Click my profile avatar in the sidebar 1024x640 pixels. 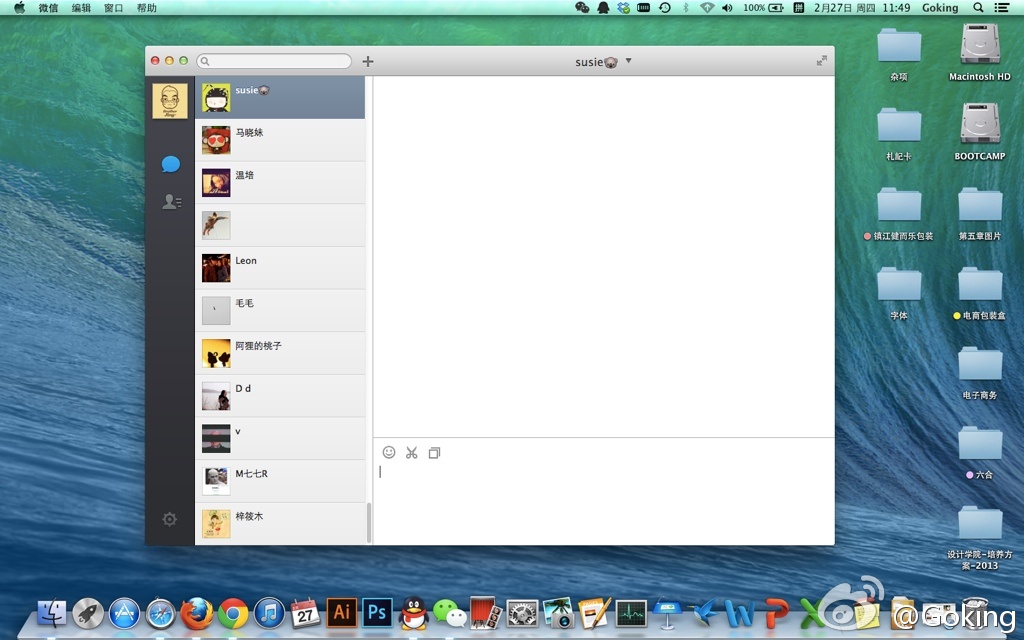pyautogui.click(x=170, y=101)
